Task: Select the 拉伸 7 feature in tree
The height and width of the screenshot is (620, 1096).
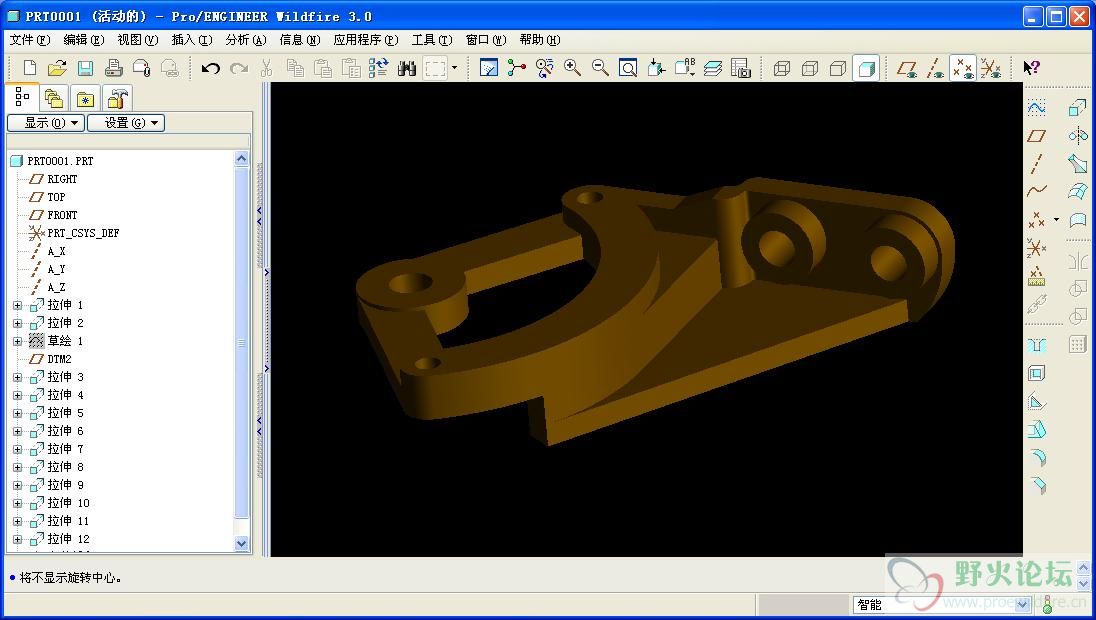Action: [x=57, y=449]
